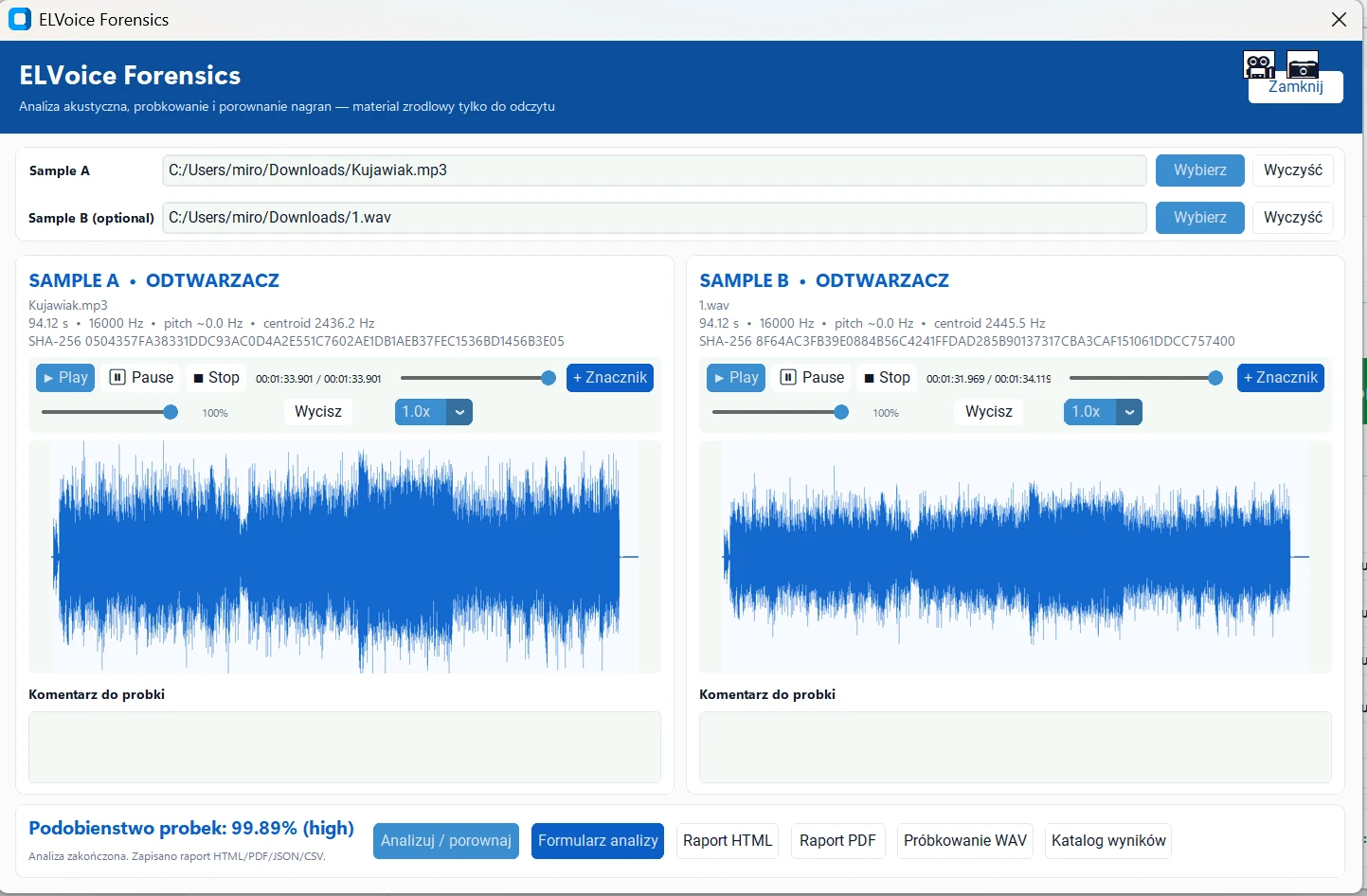Click the Sample B centroid 2445.5 Hz info
This screenshot has width=1367, height=896.
[990, 323]
